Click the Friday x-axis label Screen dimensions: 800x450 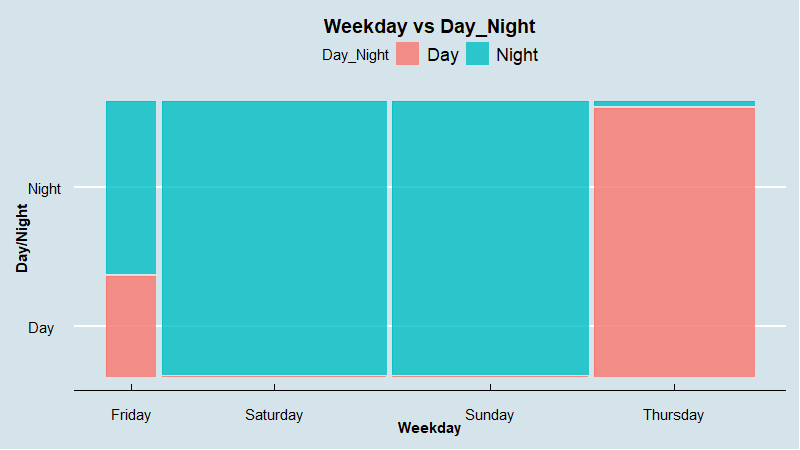click(131, 415)
